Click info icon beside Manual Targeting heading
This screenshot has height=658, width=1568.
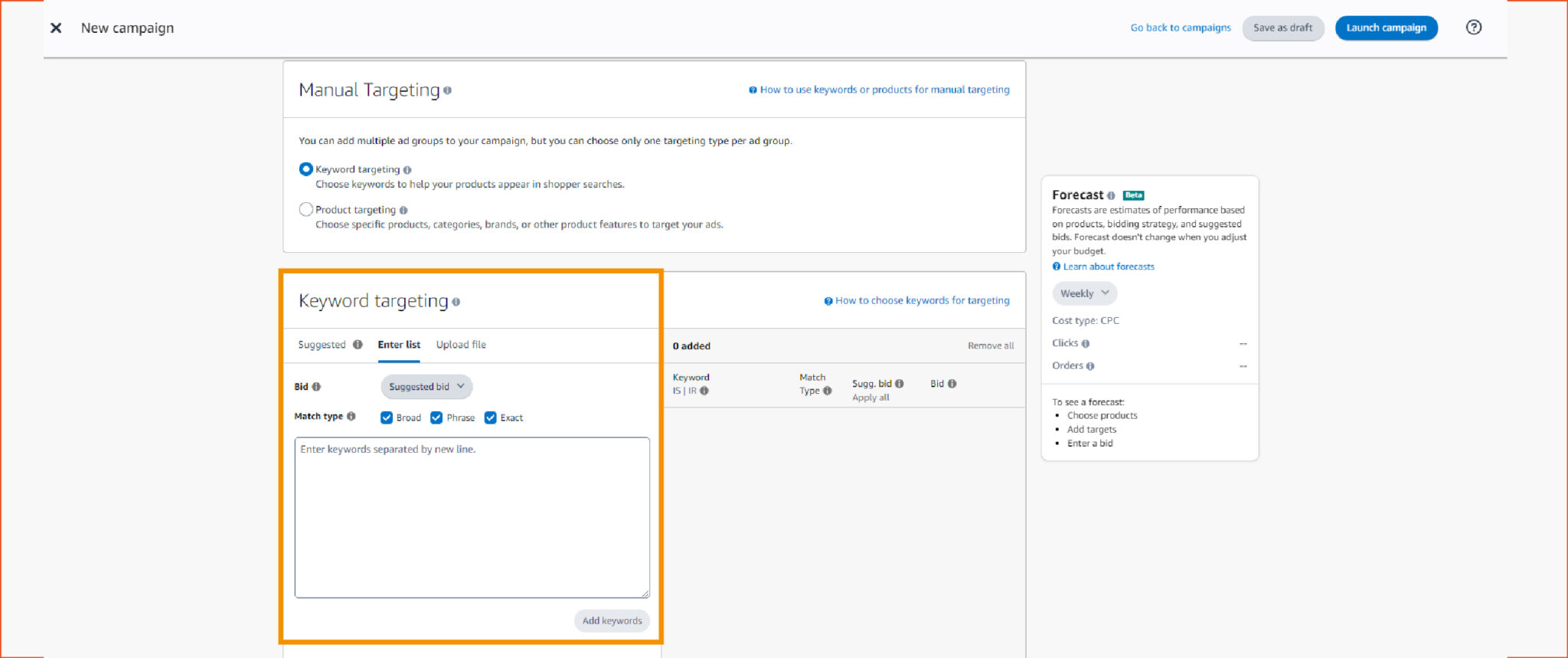coord(447,90)
